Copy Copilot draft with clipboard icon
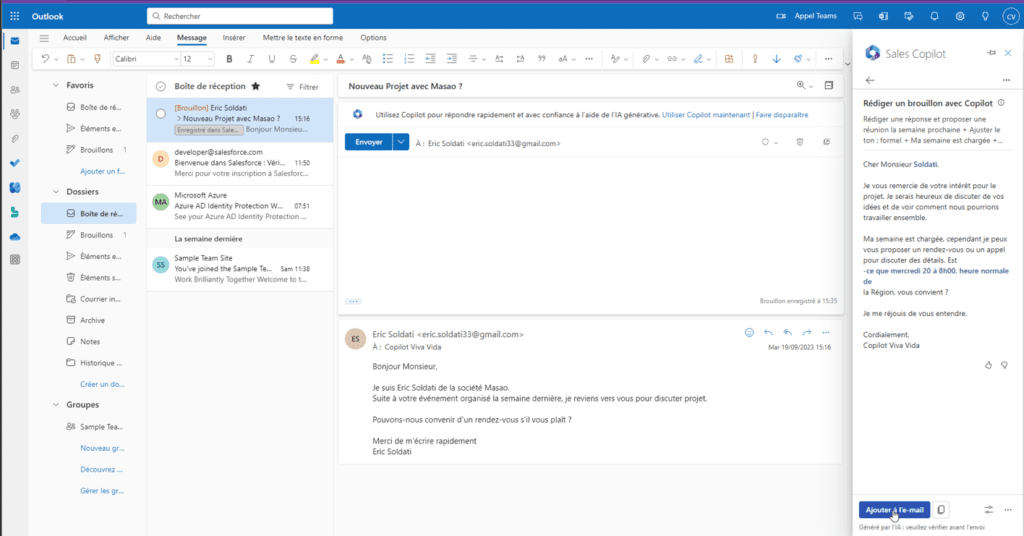Screen dimensions: 1024x536 (941, 510)
